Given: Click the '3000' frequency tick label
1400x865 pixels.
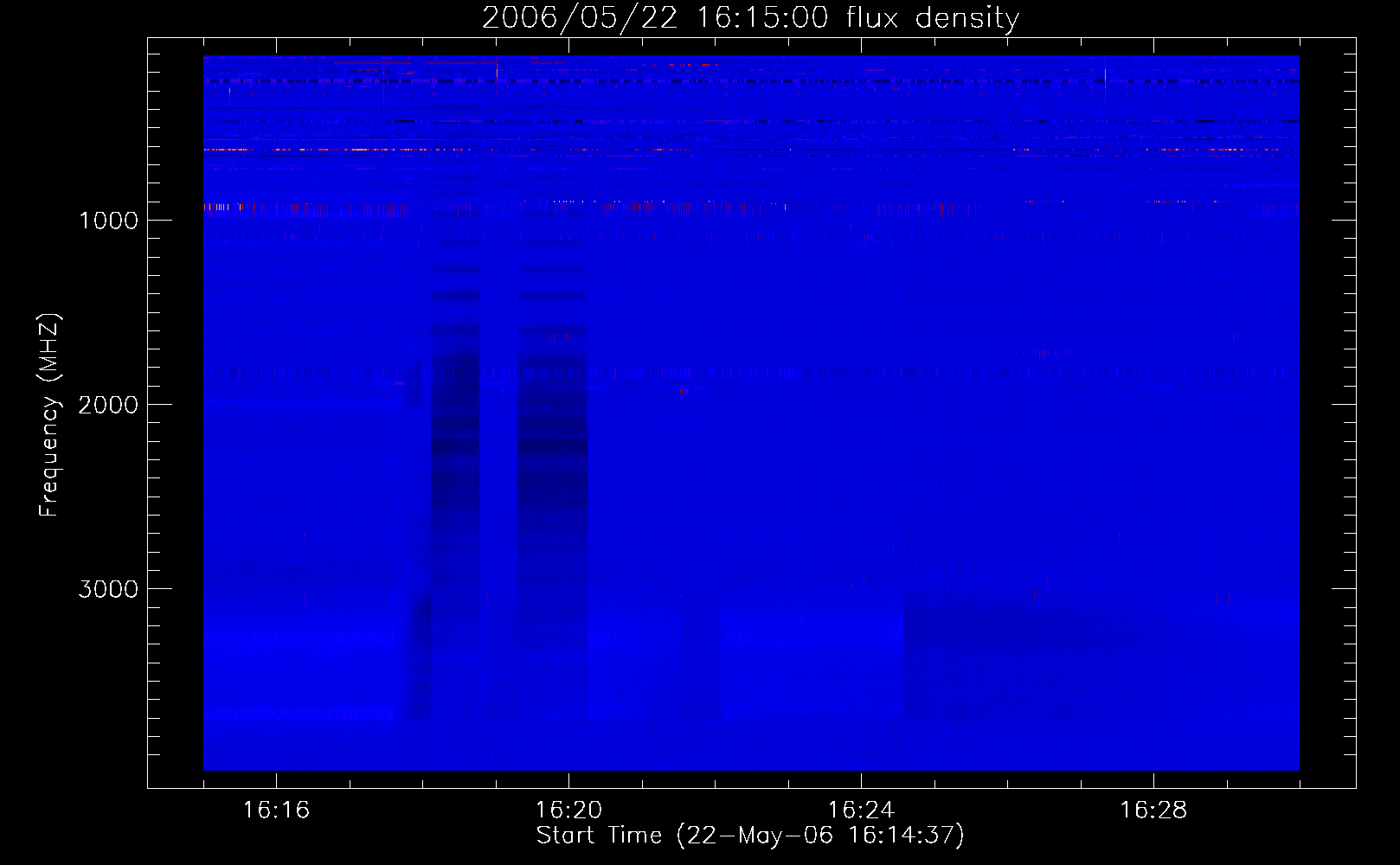Looking at the screenshot, I should click(108, 589).
